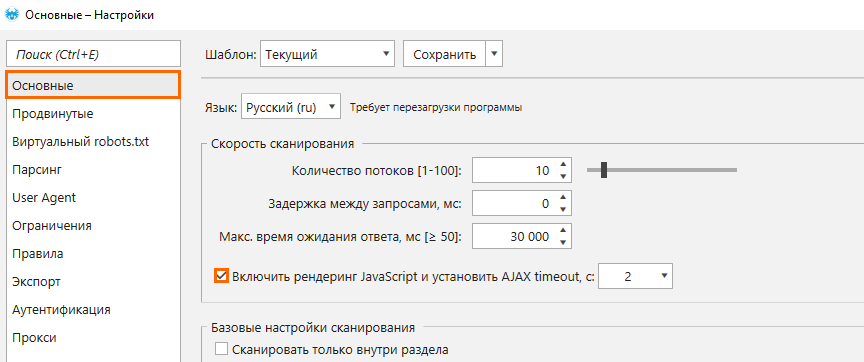Decrease Количество потоков with down arrow

point(563,177)
